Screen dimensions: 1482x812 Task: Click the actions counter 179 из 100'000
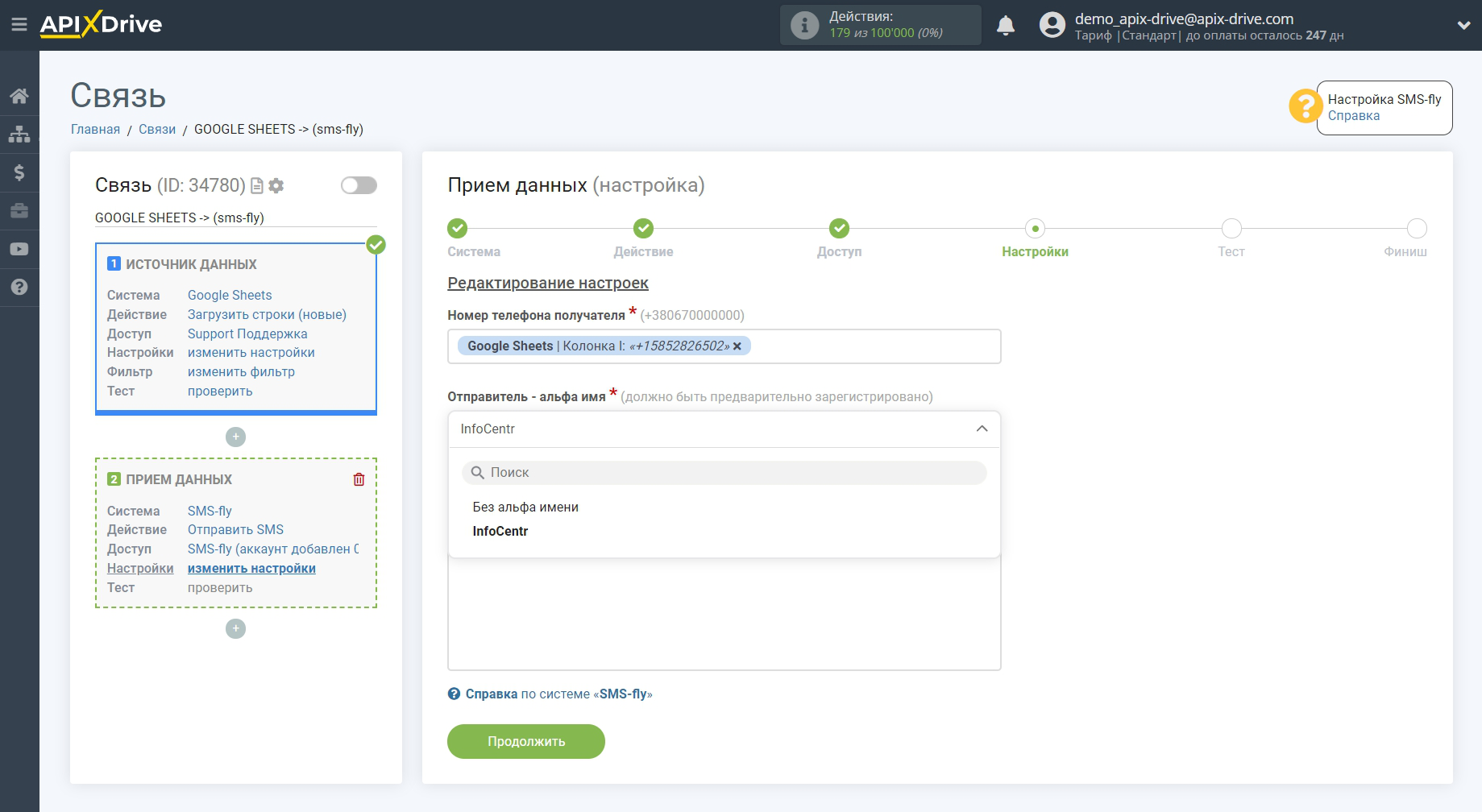(886, 33)
